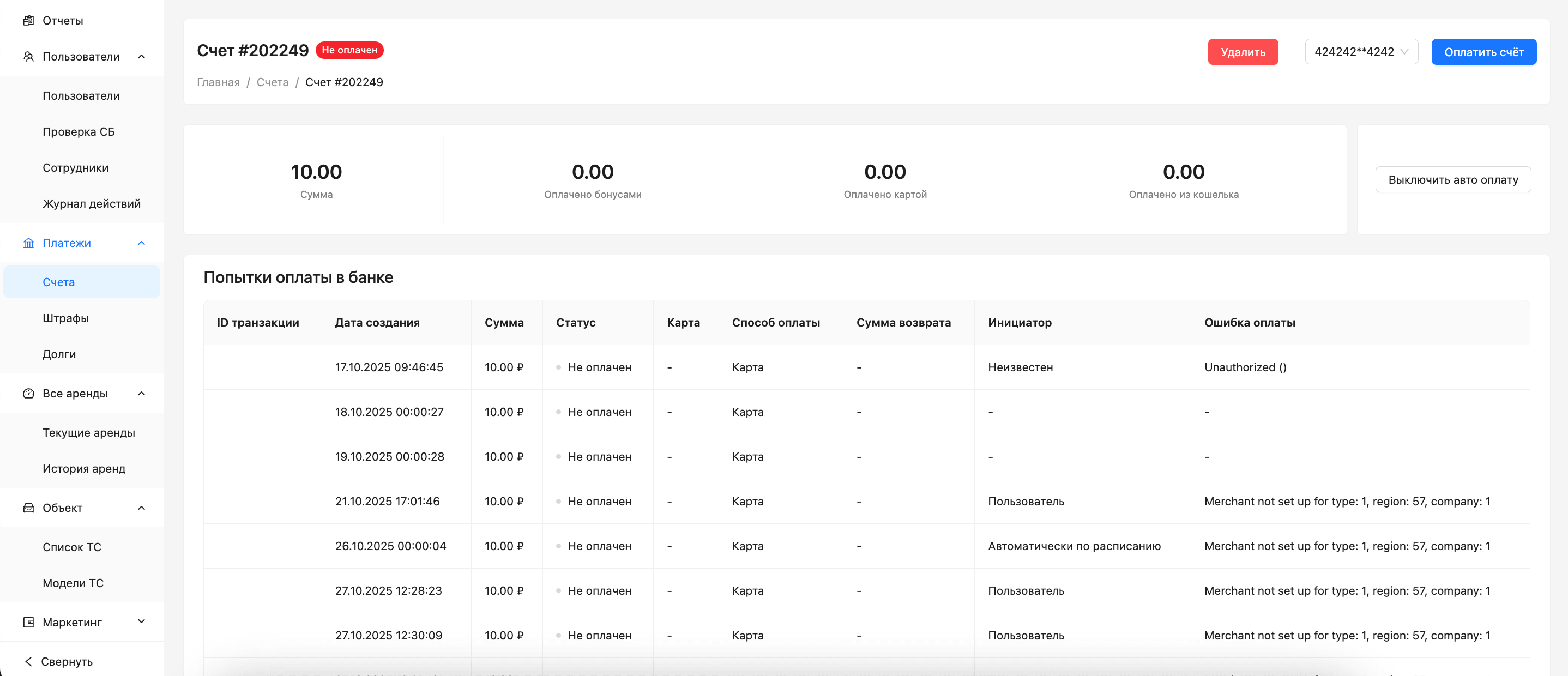The height and width of the screenshot is (676, 1568).
Task: Click the Пользователи group user icon
Action: (x=28, y=57)
